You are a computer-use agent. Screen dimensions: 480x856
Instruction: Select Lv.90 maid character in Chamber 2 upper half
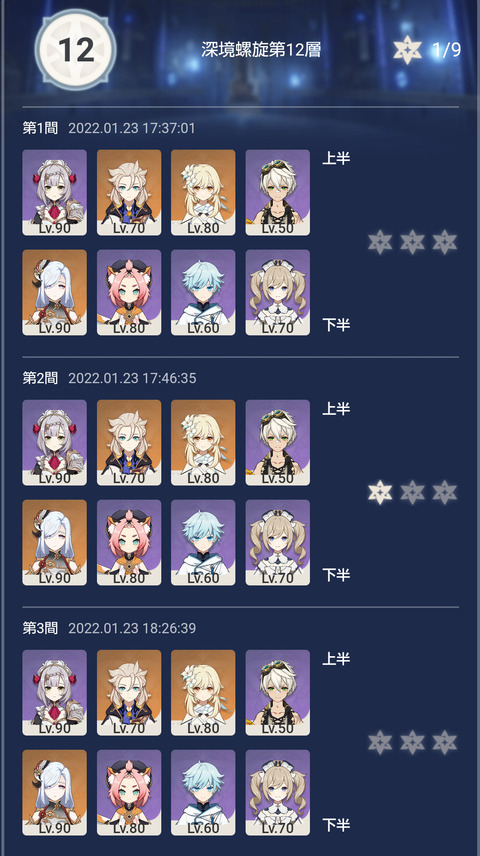tap(55, 443)
